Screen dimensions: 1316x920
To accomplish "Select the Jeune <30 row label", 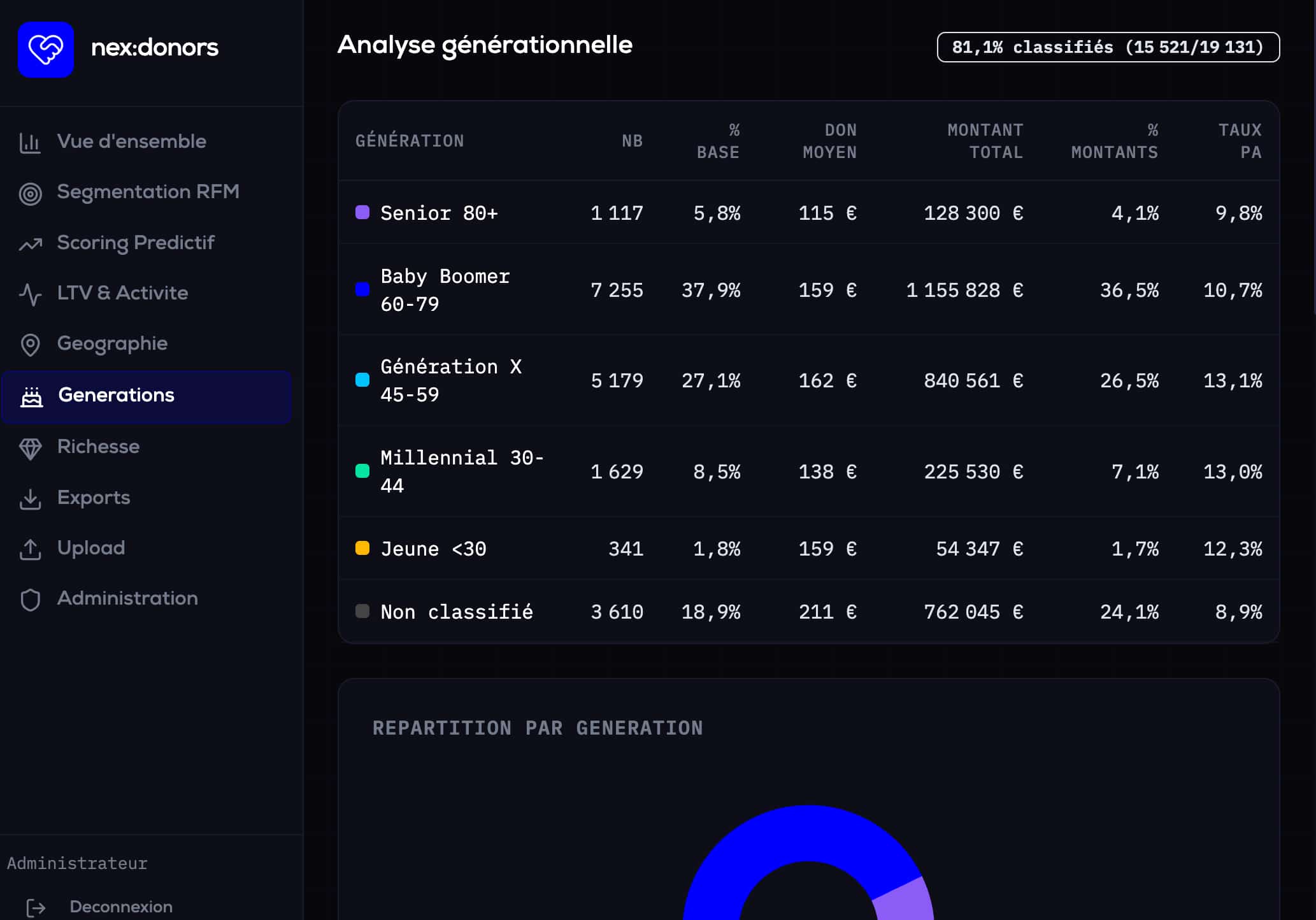I will 433,549.
